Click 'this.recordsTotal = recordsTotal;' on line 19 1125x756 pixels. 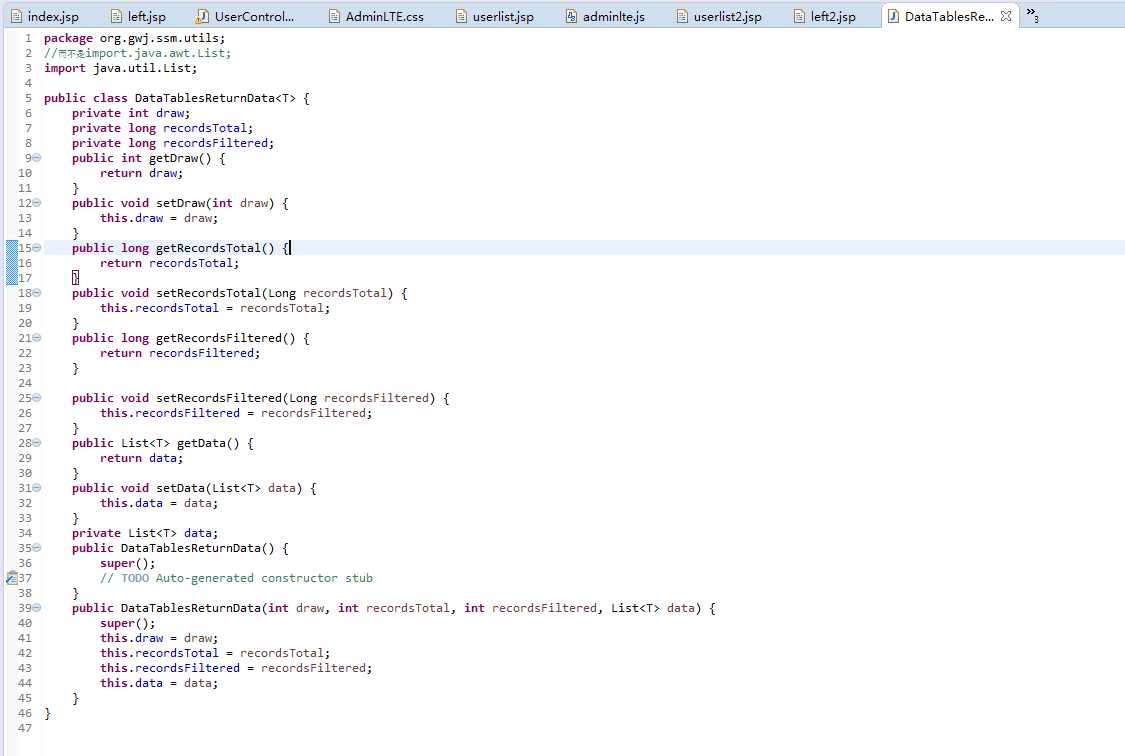click(215, 308)
